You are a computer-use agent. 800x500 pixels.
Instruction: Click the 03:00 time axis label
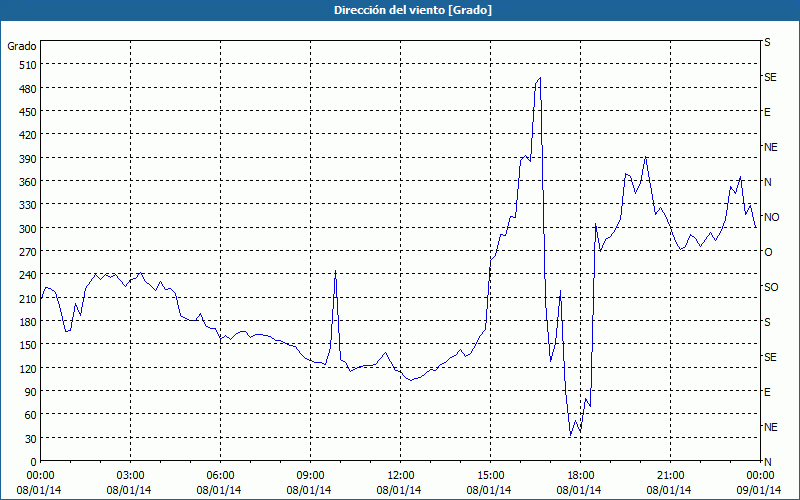131,476
